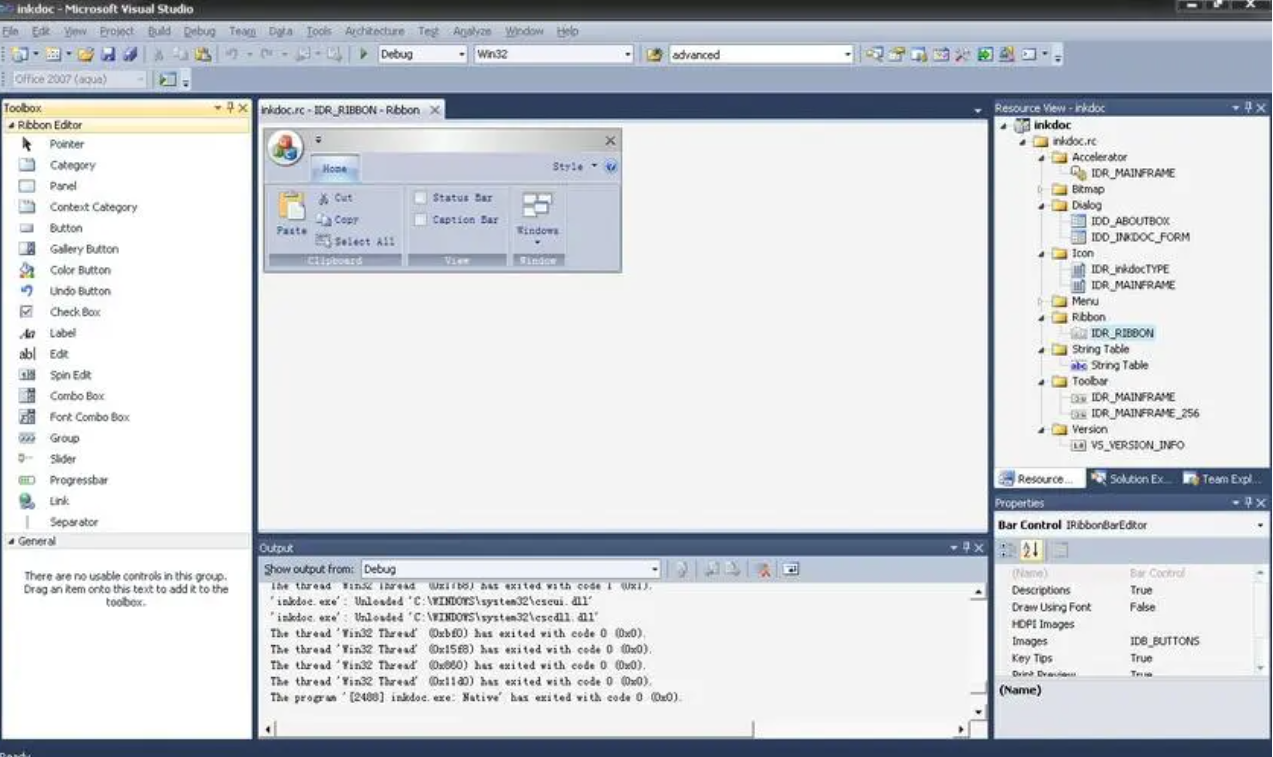The width and height of the screenshot is (1273, 757).
Task: Select the Home ribbon tab
Action: tap(334, 169)
